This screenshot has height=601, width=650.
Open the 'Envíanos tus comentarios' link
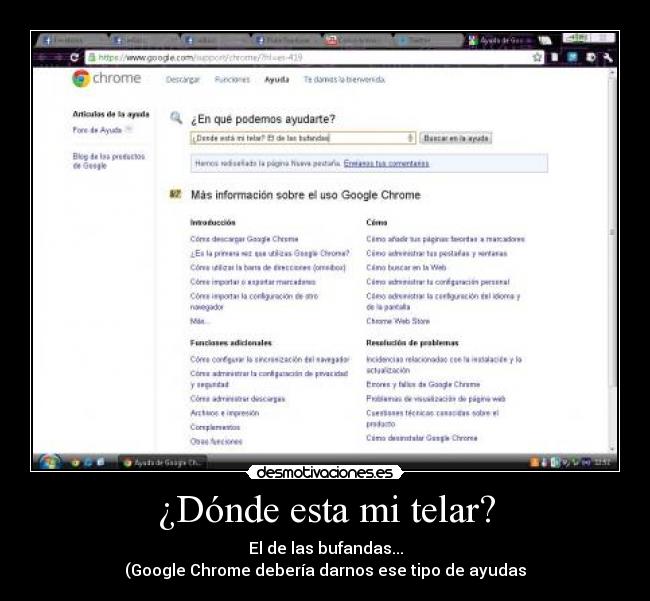(386, 163)
